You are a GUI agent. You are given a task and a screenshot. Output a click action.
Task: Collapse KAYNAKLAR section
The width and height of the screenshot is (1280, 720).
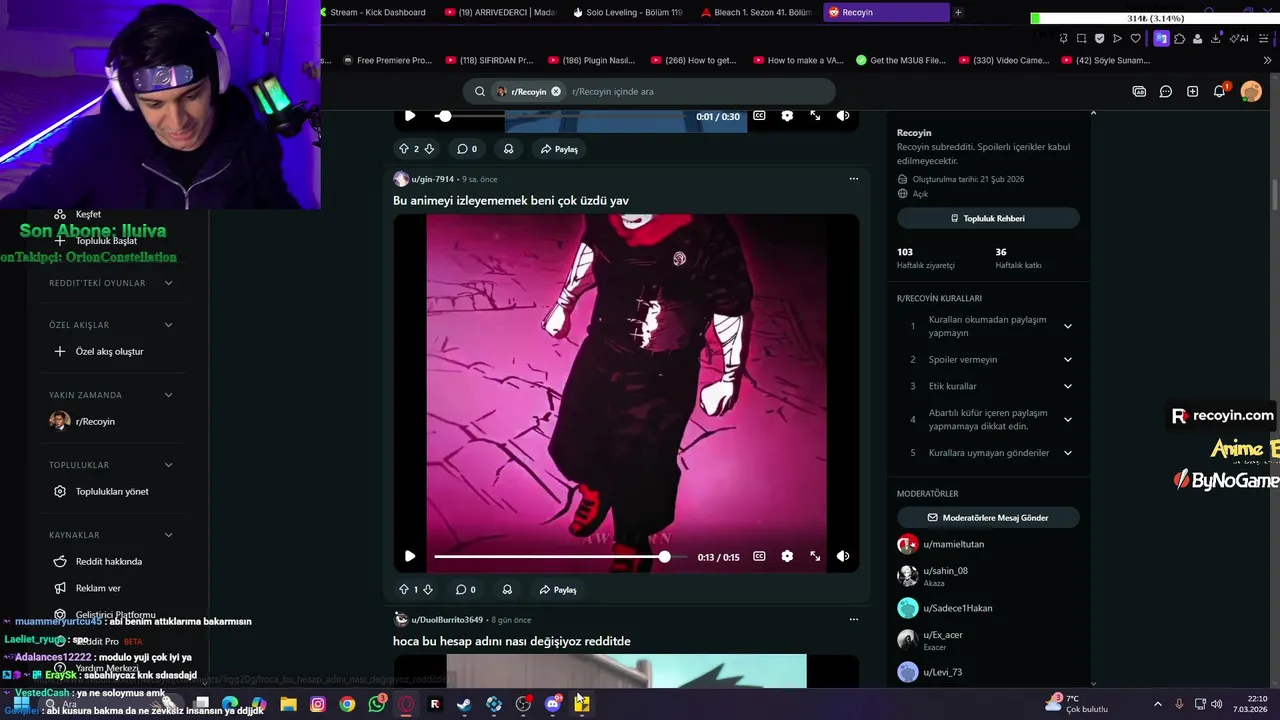[168, 535]
